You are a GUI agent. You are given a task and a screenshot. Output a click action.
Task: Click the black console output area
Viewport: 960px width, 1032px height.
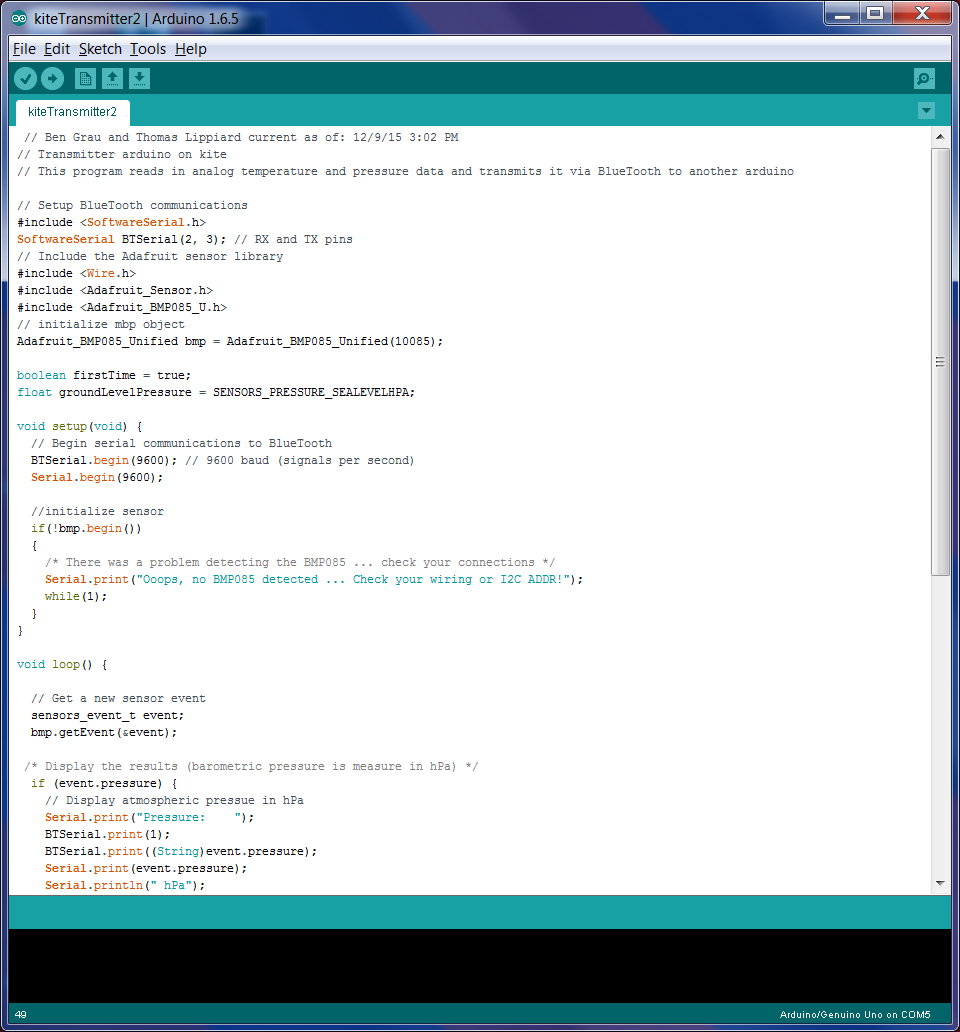(x=480, y=966)
